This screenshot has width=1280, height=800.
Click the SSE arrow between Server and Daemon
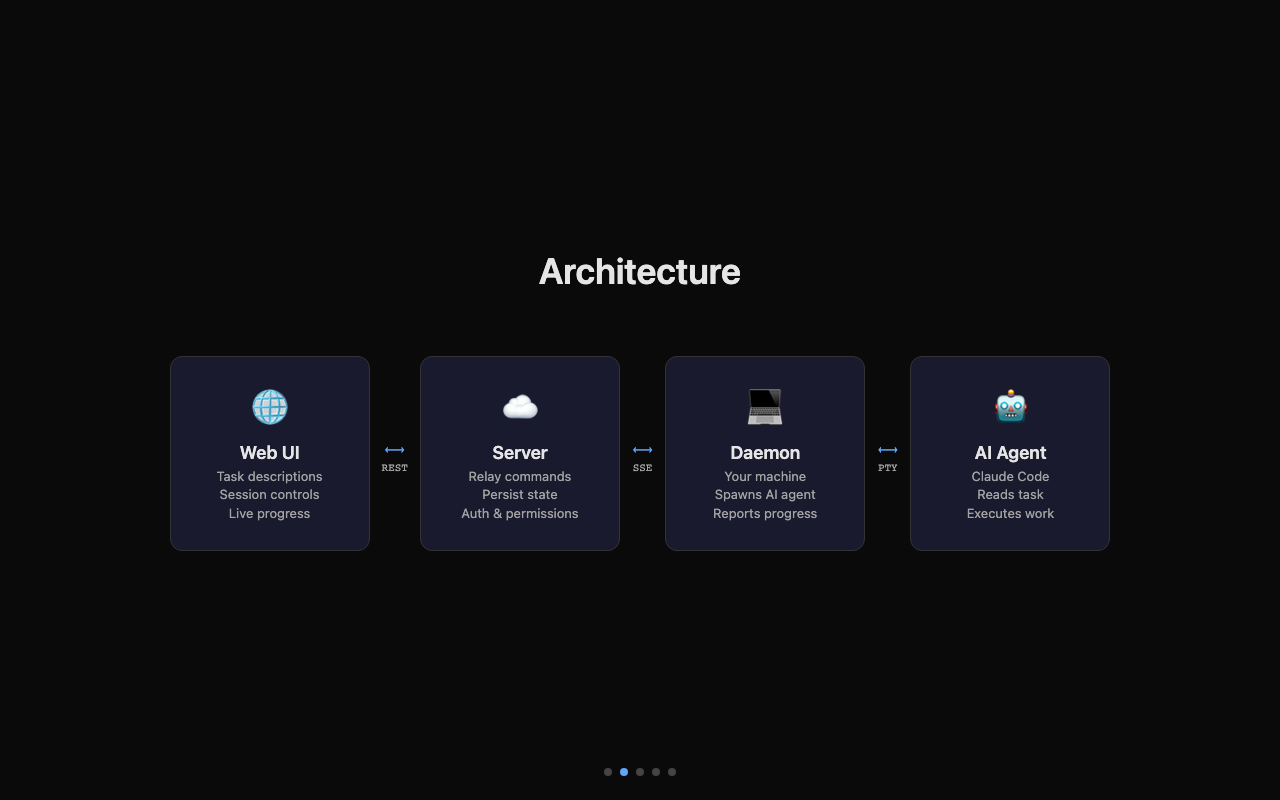[642, 450]
